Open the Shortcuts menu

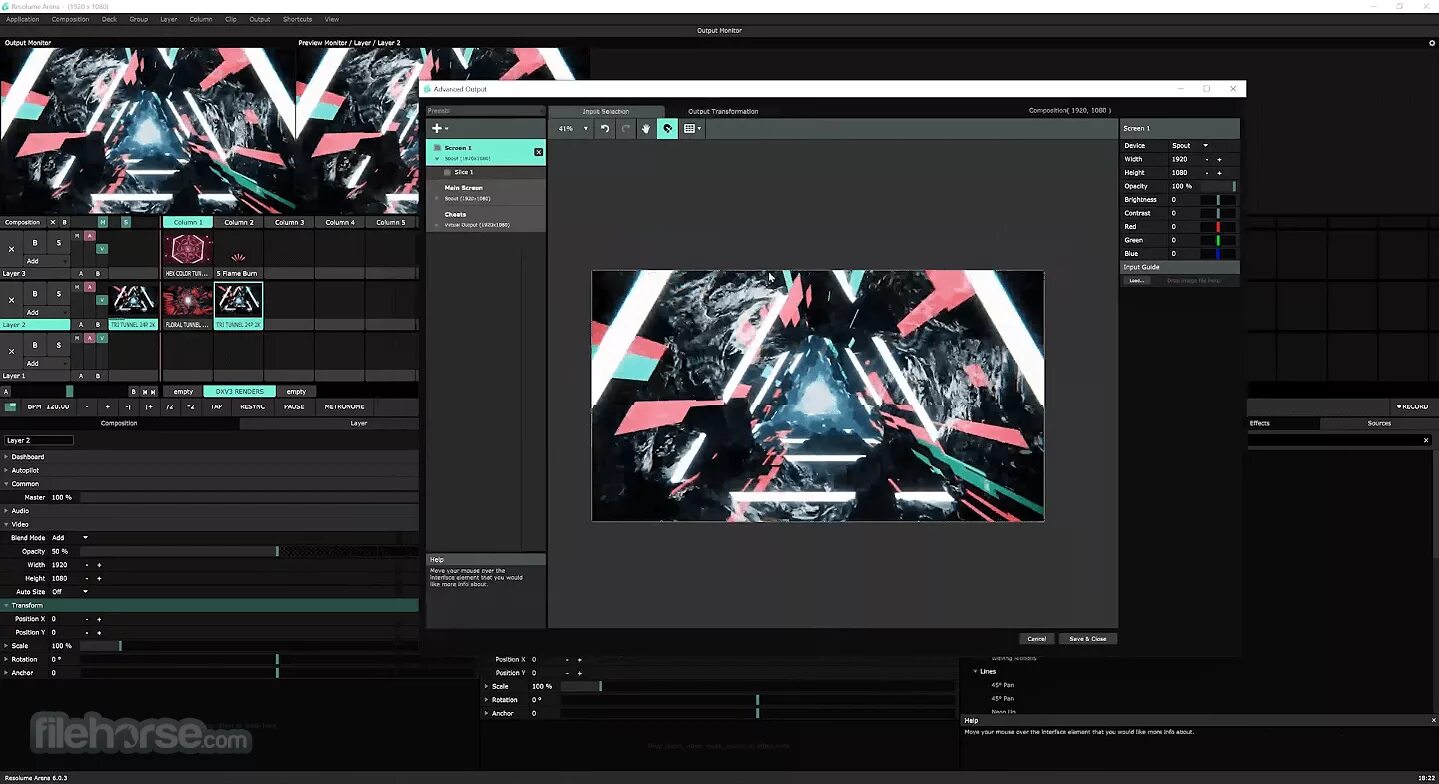click(297, 19)
